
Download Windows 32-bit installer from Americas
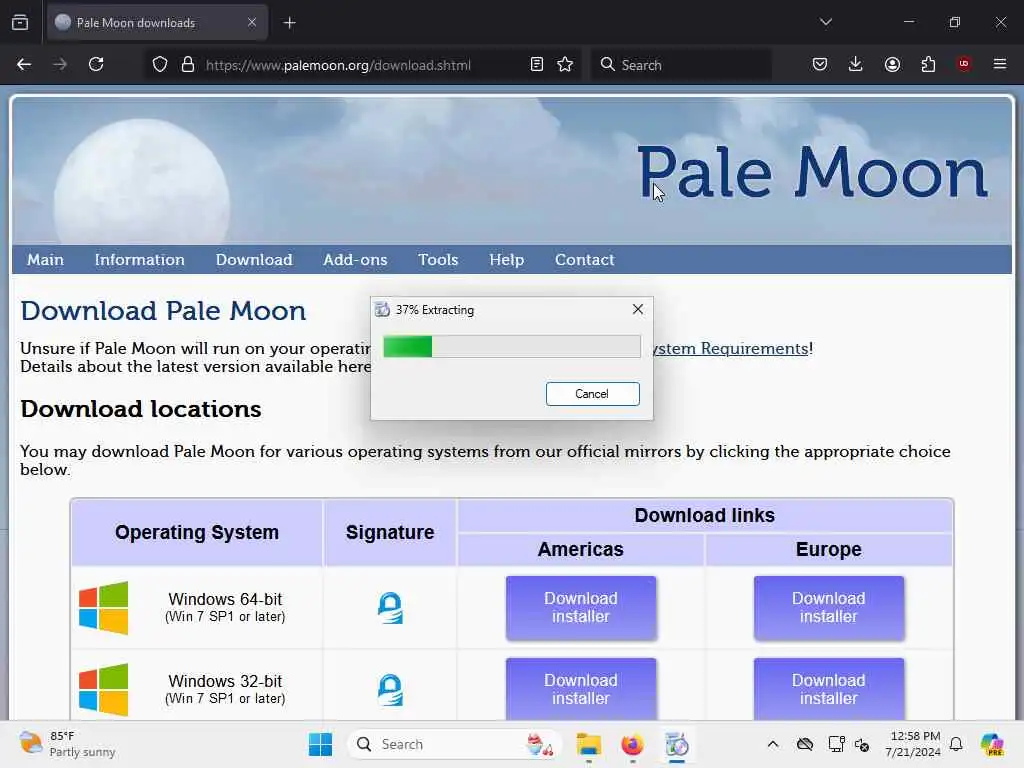tap(581, 689)
